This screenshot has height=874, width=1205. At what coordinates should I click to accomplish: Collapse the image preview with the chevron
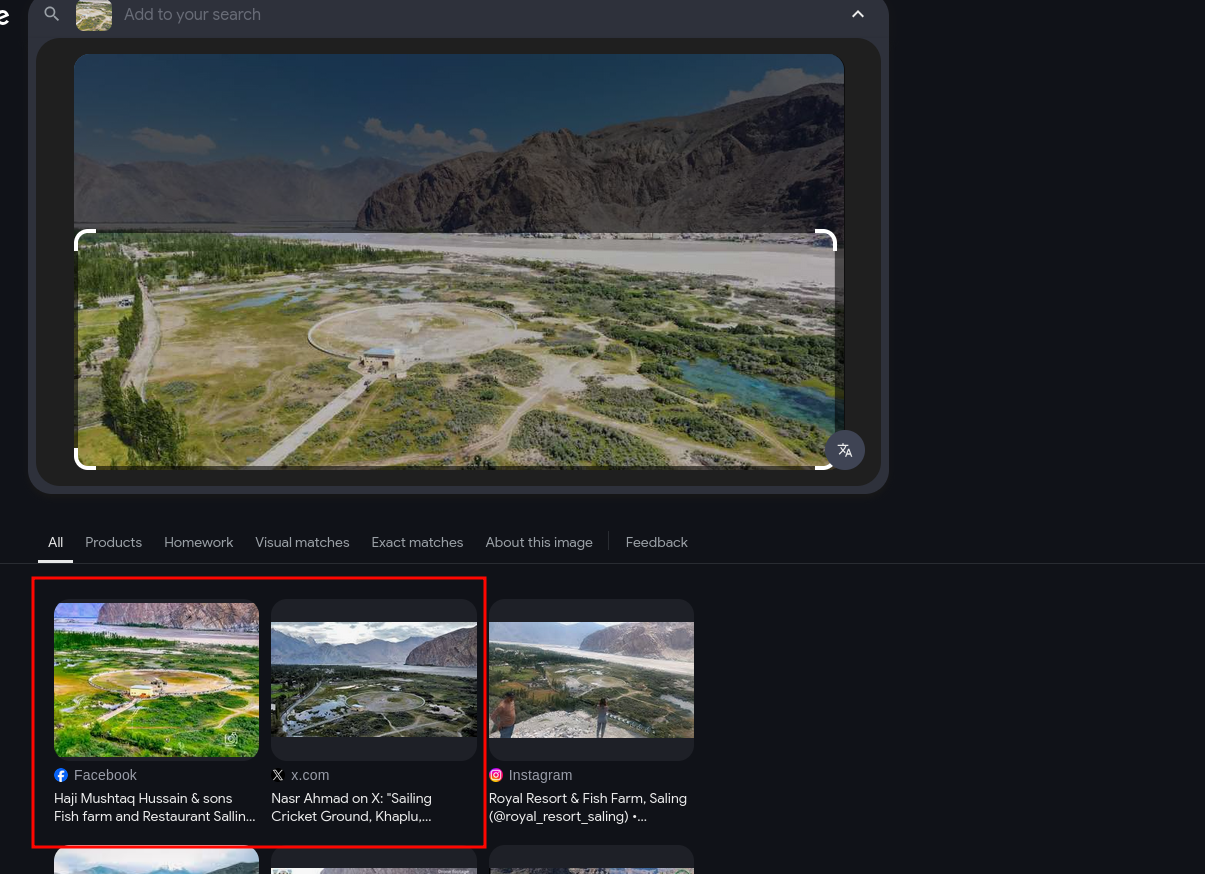[x=858, y=14]
